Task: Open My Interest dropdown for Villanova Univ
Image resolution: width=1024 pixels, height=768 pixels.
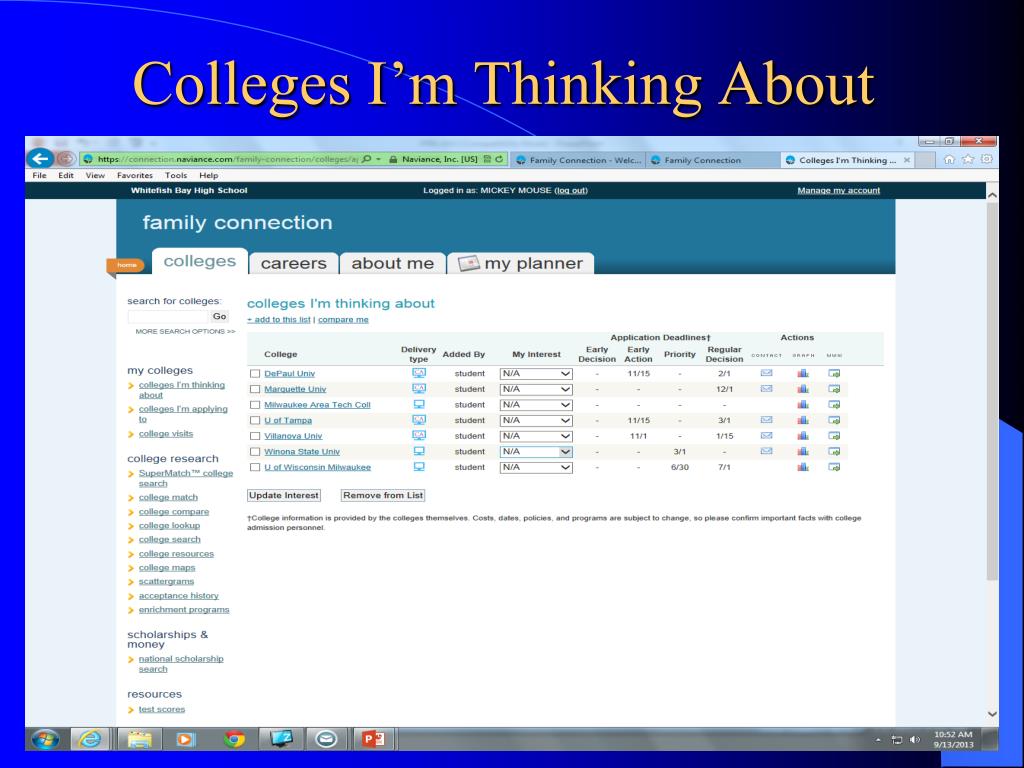Action: point(536,436)
